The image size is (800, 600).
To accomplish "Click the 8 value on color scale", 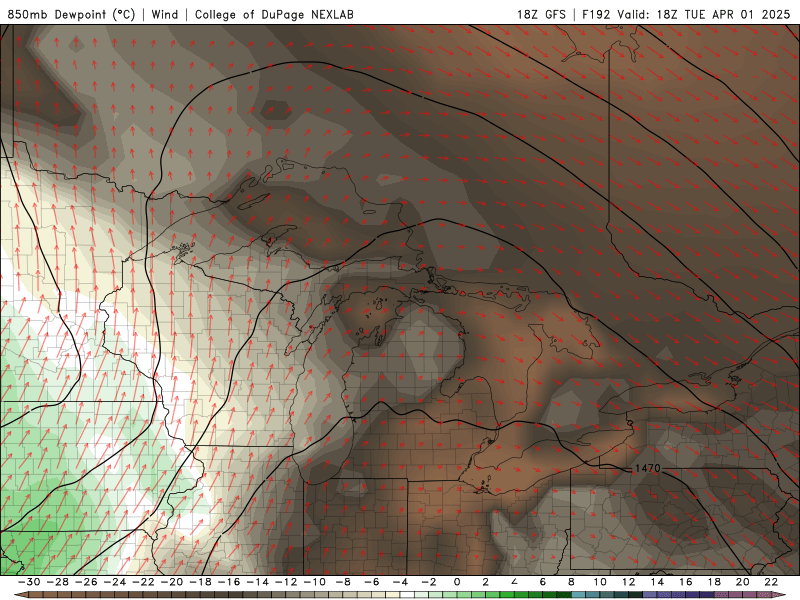I will pyautogui.click(x=571, y=582).
